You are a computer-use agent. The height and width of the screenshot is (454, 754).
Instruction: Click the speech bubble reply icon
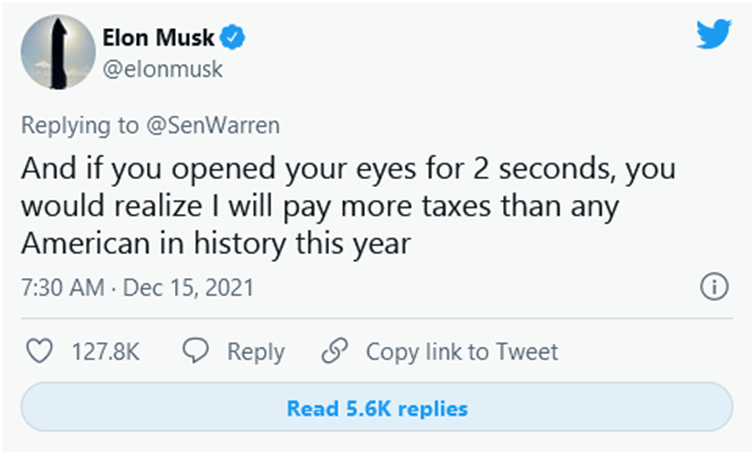pyautogui.click(x=195, y=350)
